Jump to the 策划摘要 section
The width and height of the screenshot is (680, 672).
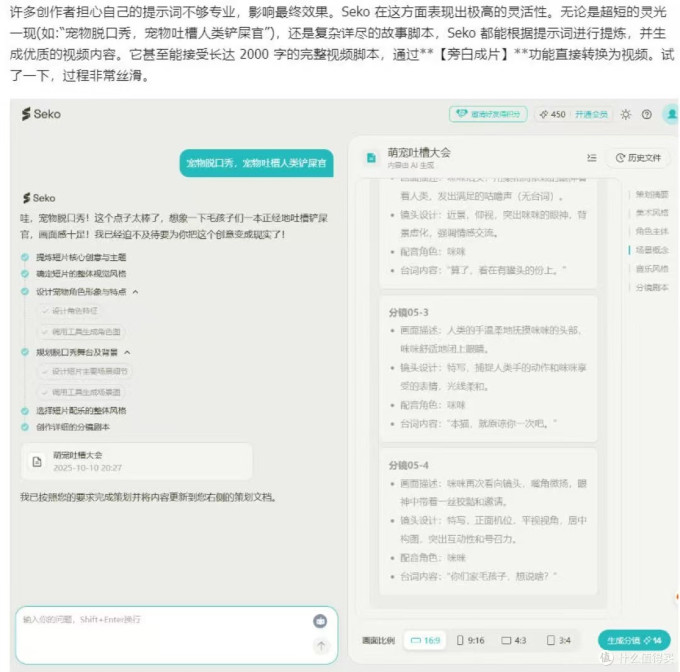coord(651,194)
